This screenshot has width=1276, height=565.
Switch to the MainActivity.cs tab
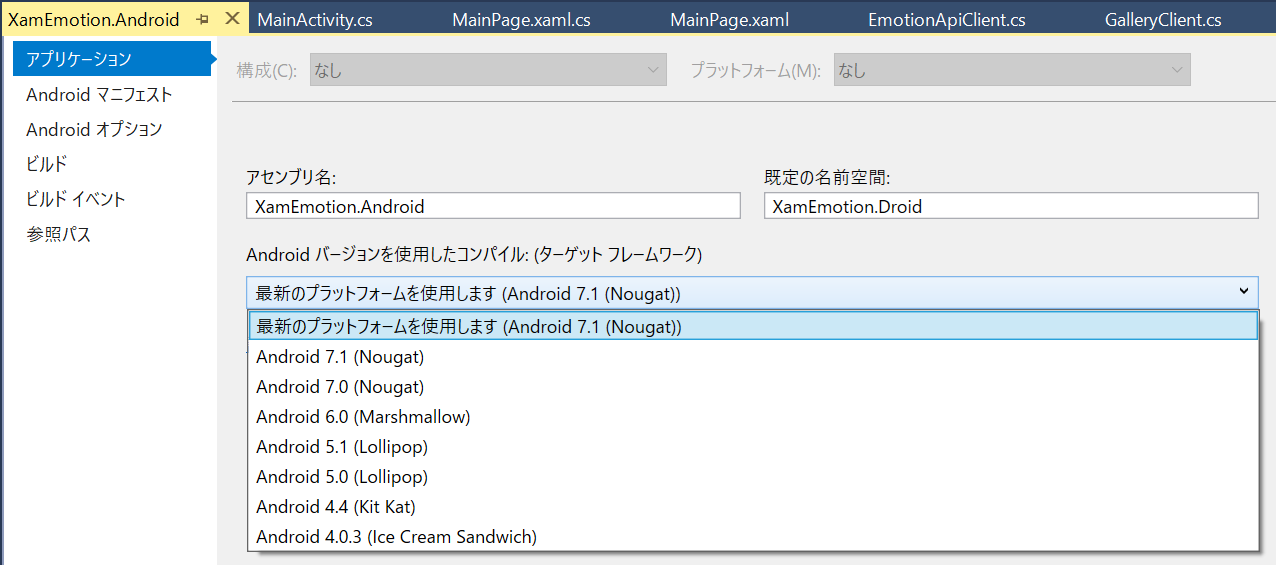[315, 19]
